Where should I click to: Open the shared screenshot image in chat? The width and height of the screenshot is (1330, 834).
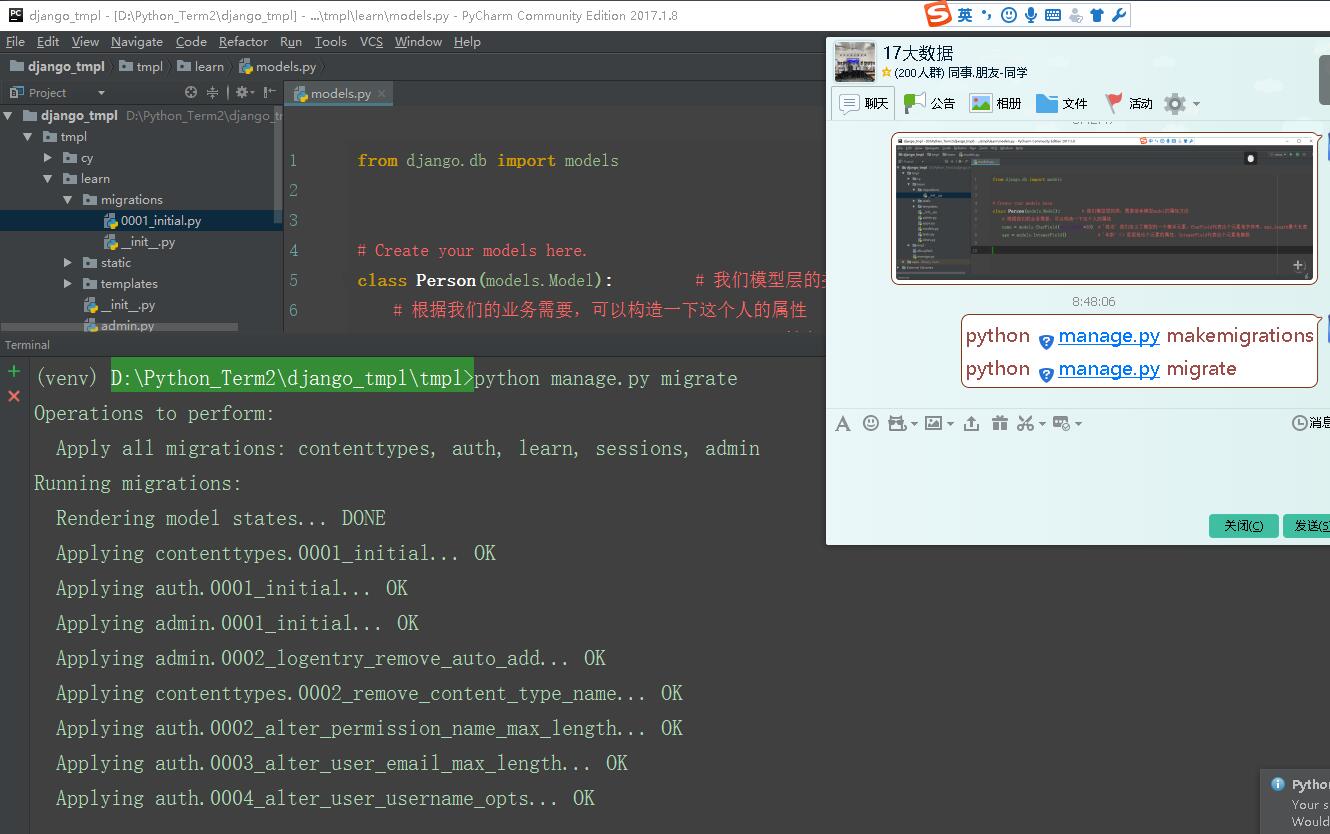[1105, 209]
